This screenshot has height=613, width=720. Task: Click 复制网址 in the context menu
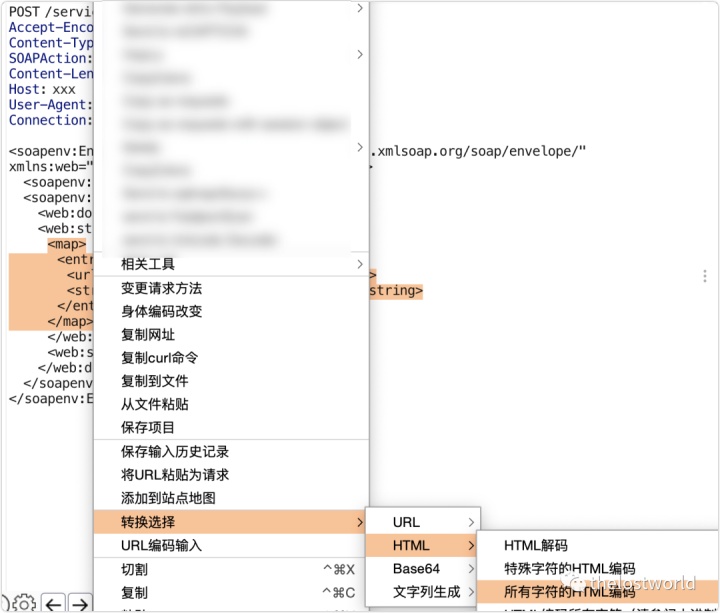coord(231,335)
